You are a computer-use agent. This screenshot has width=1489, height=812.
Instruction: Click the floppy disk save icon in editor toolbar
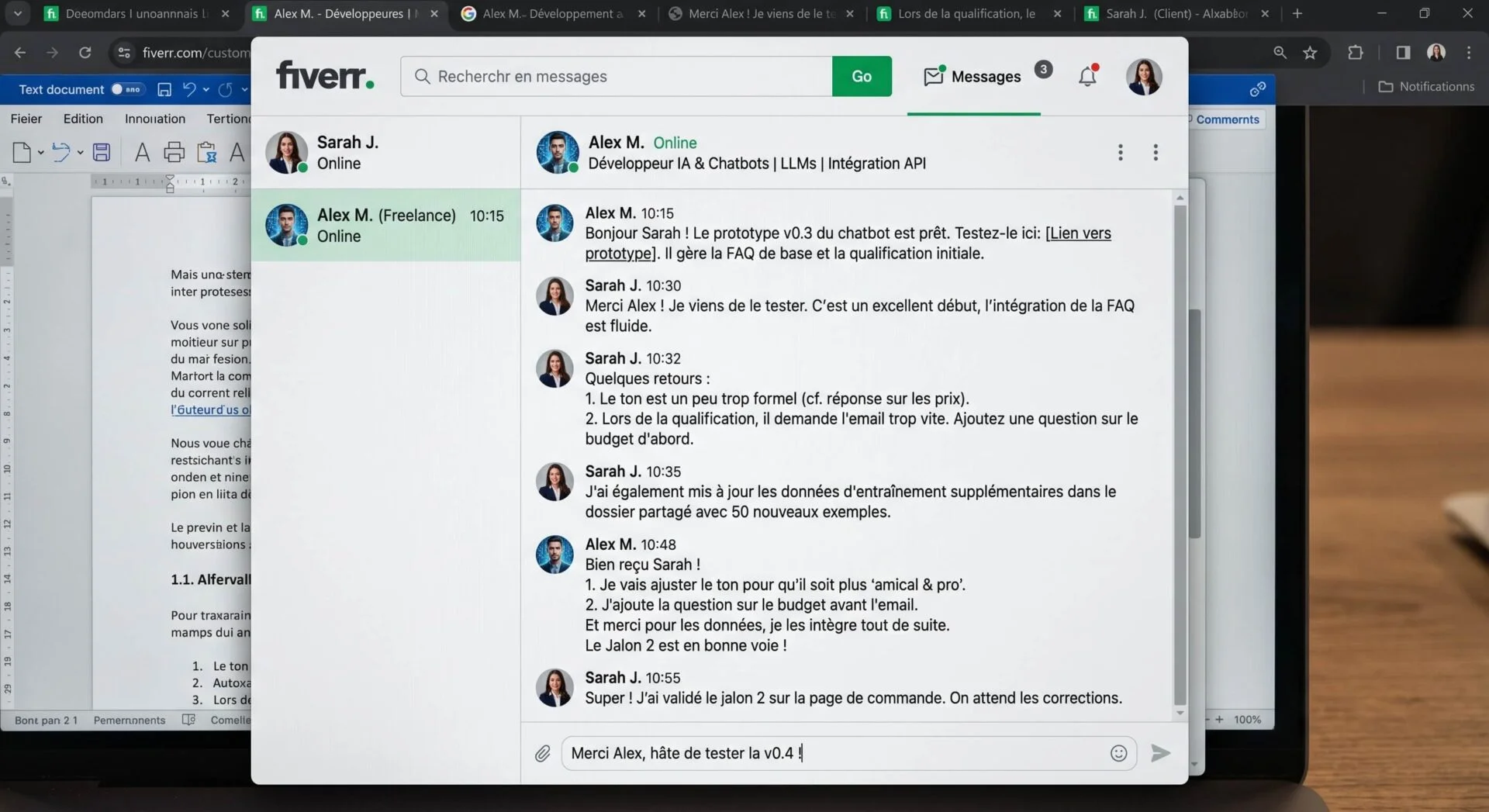[102, 152]
